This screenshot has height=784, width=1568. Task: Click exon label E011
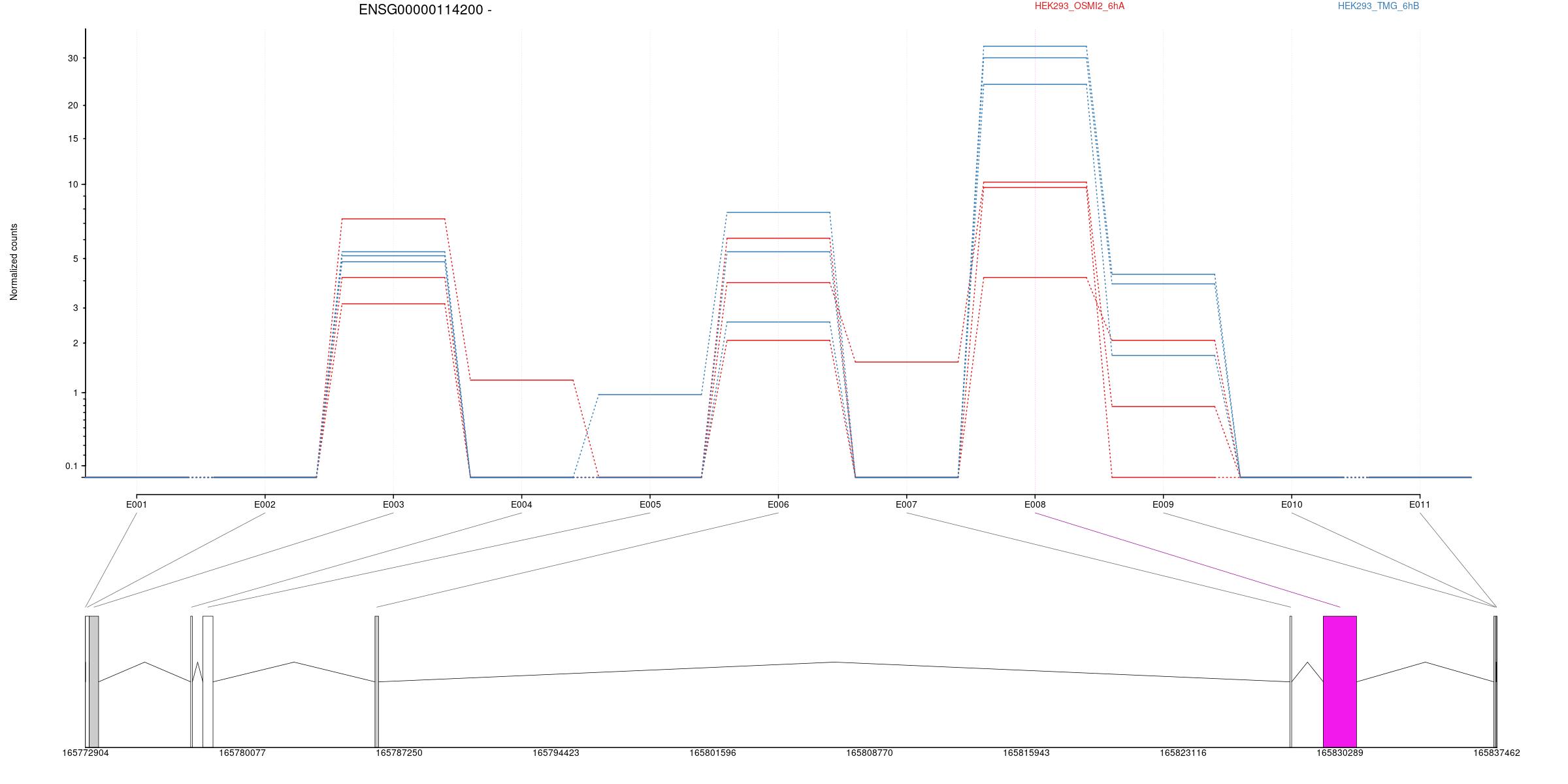click(1420, 504)
